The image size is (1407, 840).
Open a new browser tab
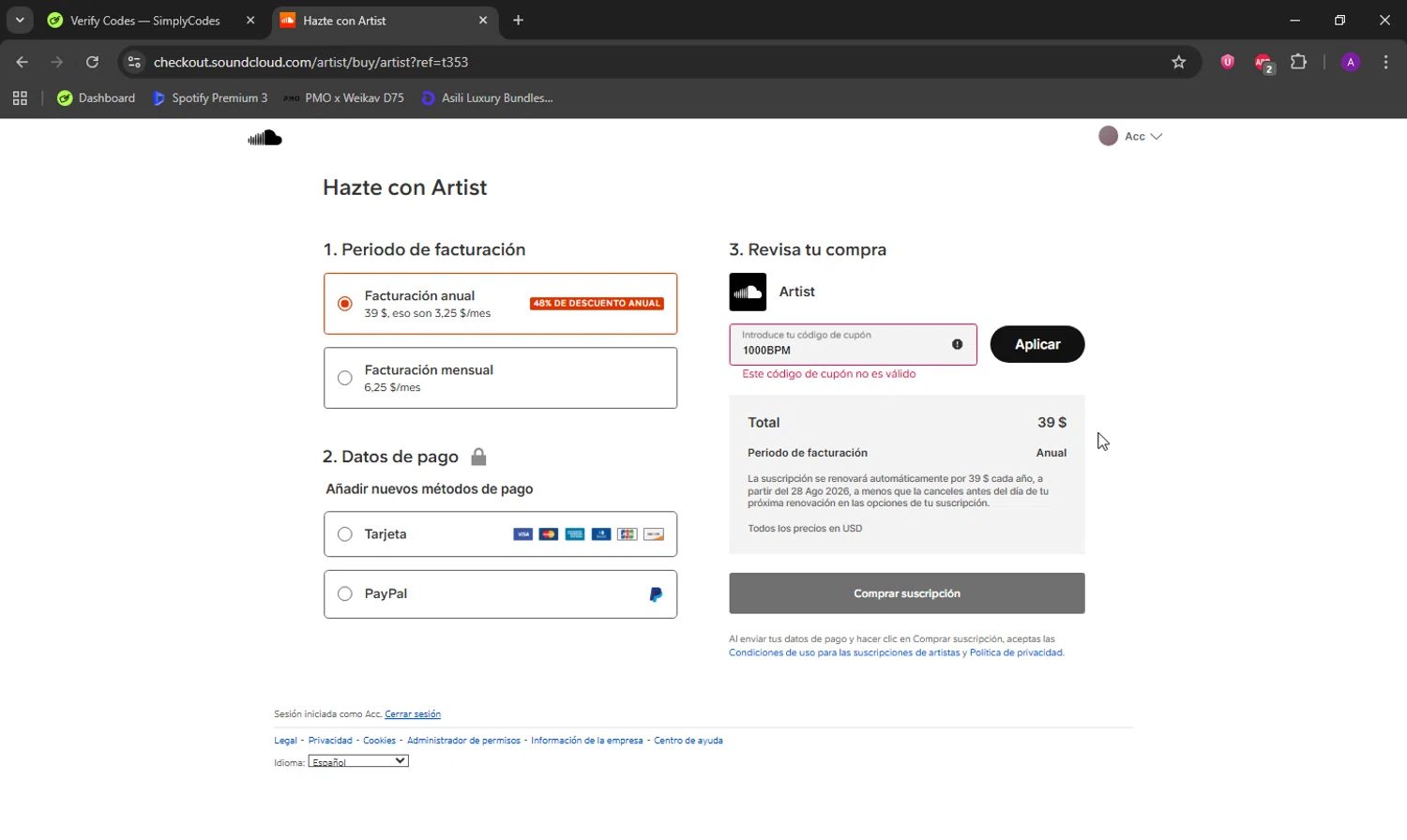pos(518,20)
